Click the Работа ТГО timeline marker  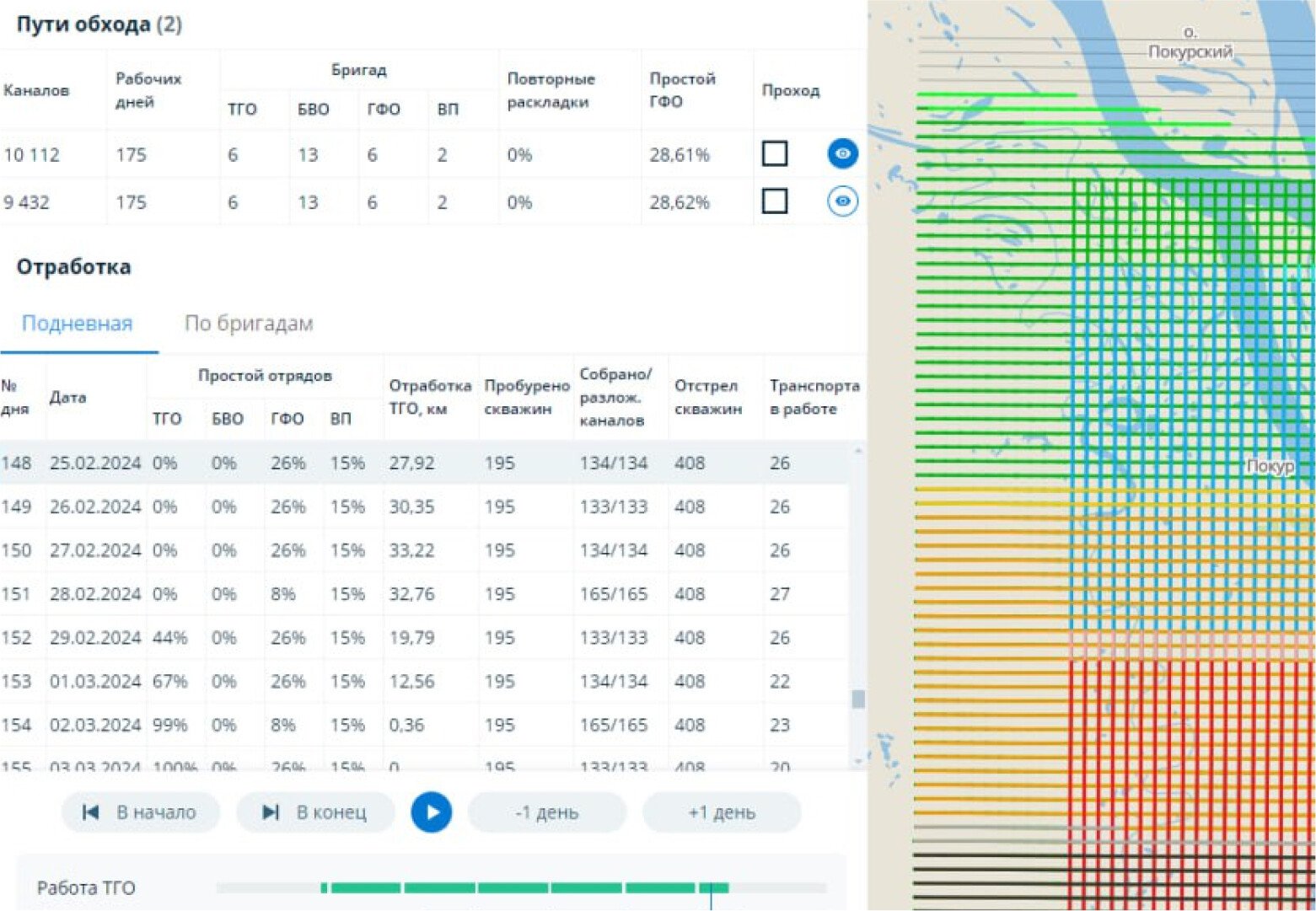(x=711, y=888)
